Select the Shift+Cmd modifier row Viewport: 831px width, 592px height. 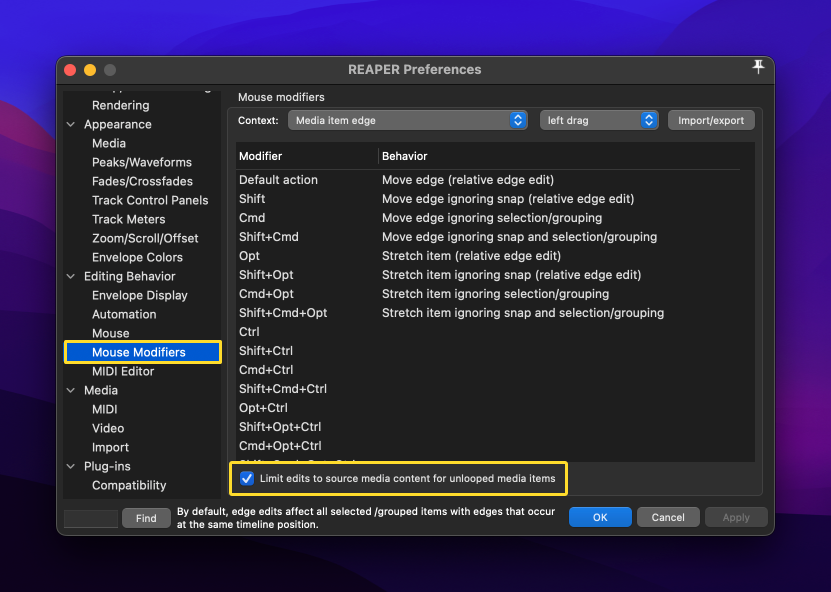coord(488,237)
